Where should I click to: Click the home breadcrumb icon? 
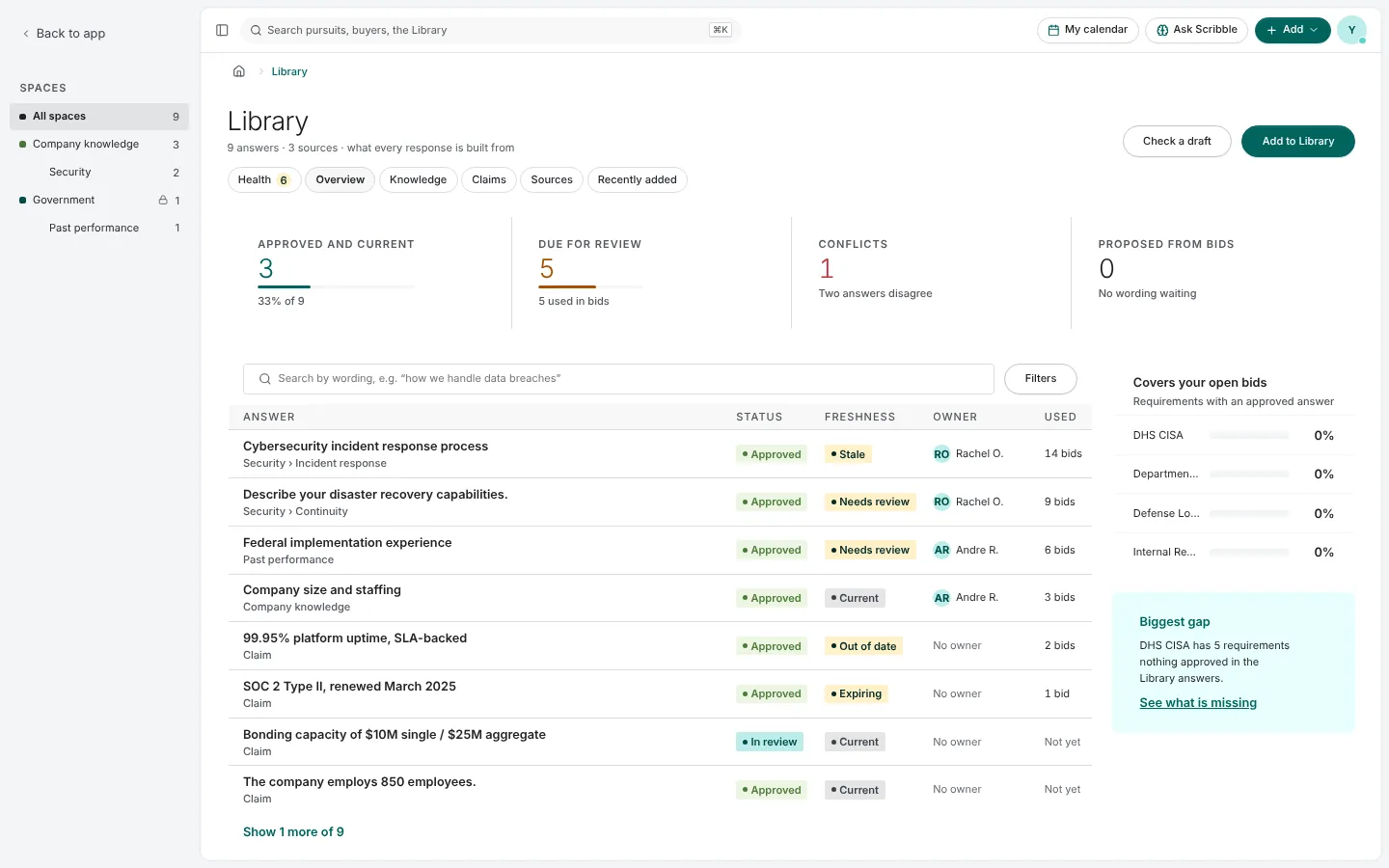(239, 71)
